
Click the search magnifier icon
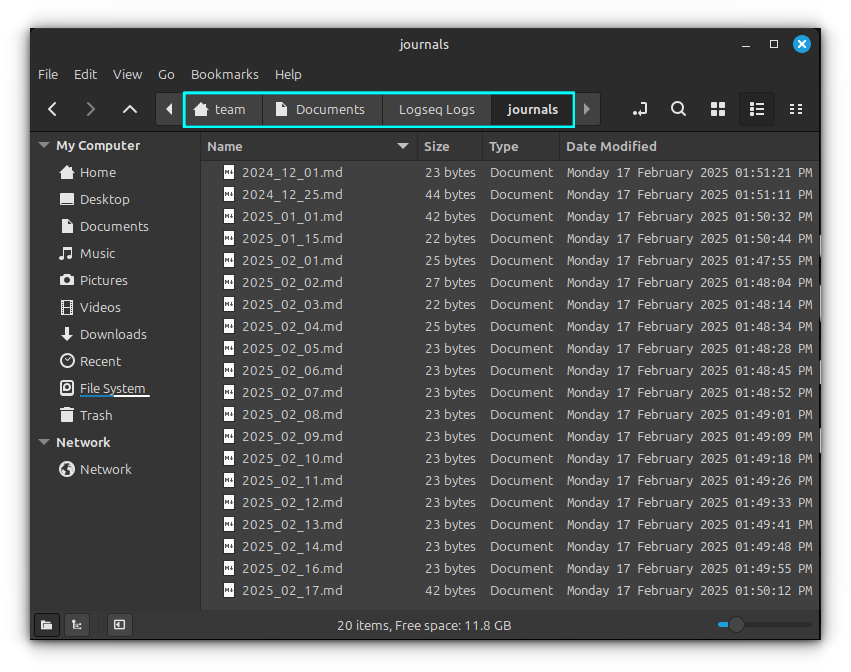coord(678,109)
